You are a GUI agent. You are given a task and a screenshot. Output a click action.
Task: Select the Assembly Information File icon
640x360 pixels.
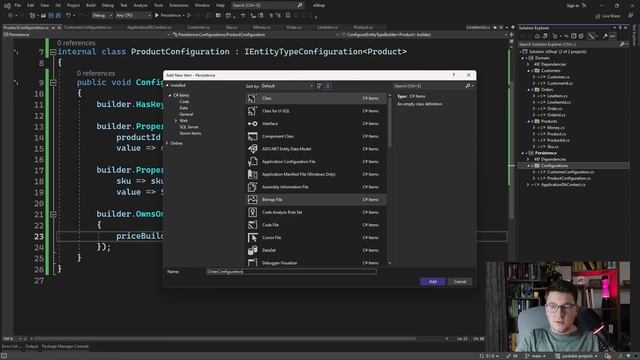pyautogui.click(x=253, y=187)
